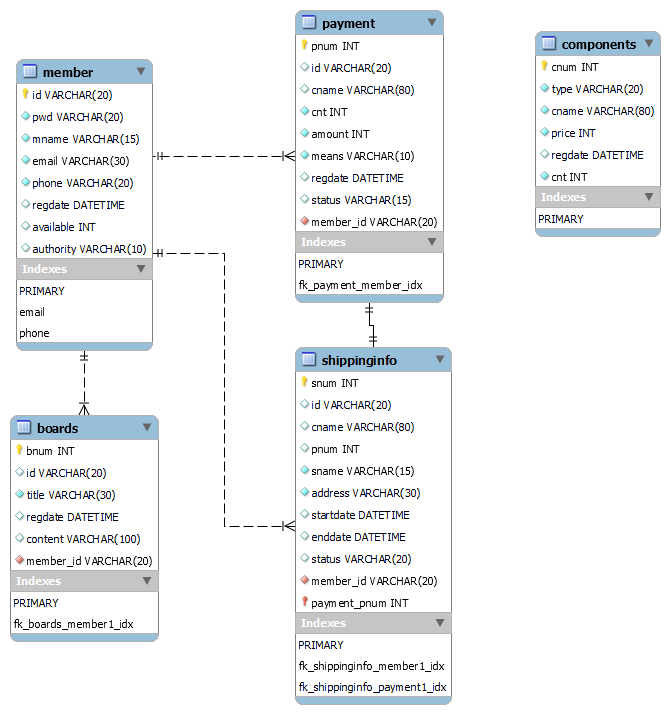Select the member-to-payment relationship line
The image size is (670, 714).
point(223,156)
